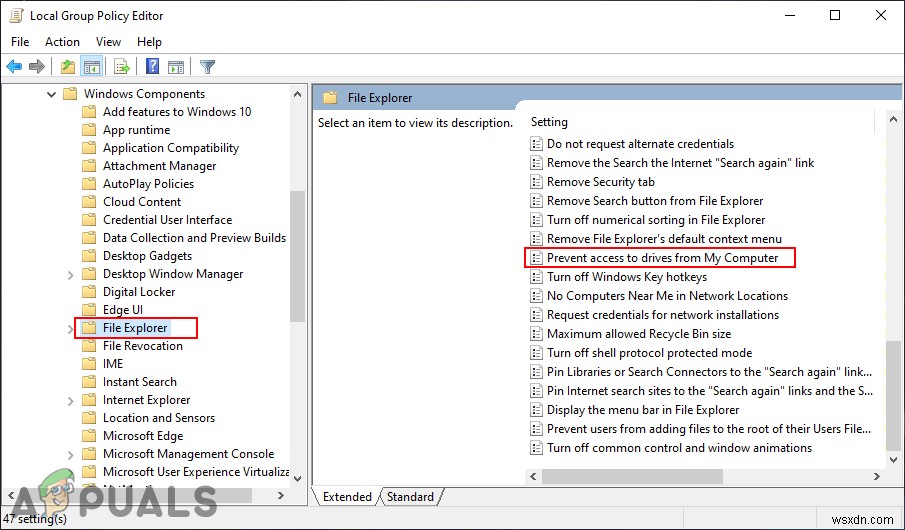
Task: Click the Filter funnel icon
Action: coord(207,67)
